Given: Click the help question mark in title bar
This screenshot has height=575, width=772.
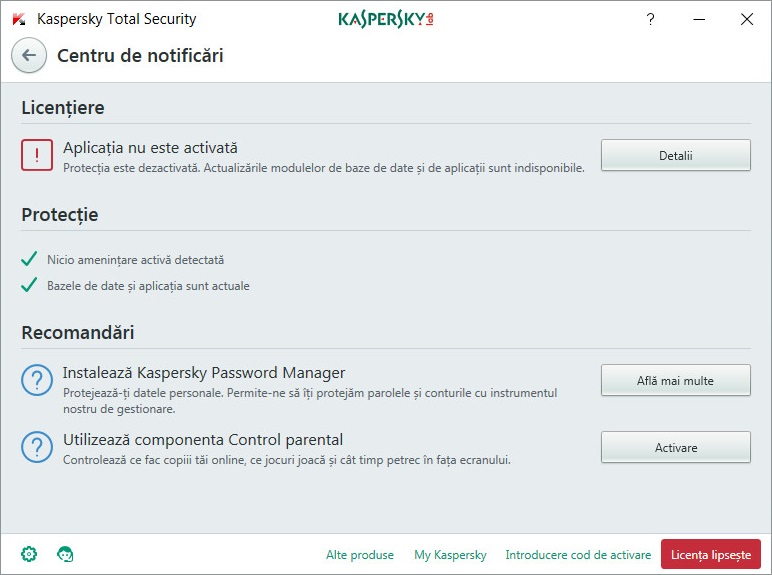Looking at the screenshot, I should 650,19.
